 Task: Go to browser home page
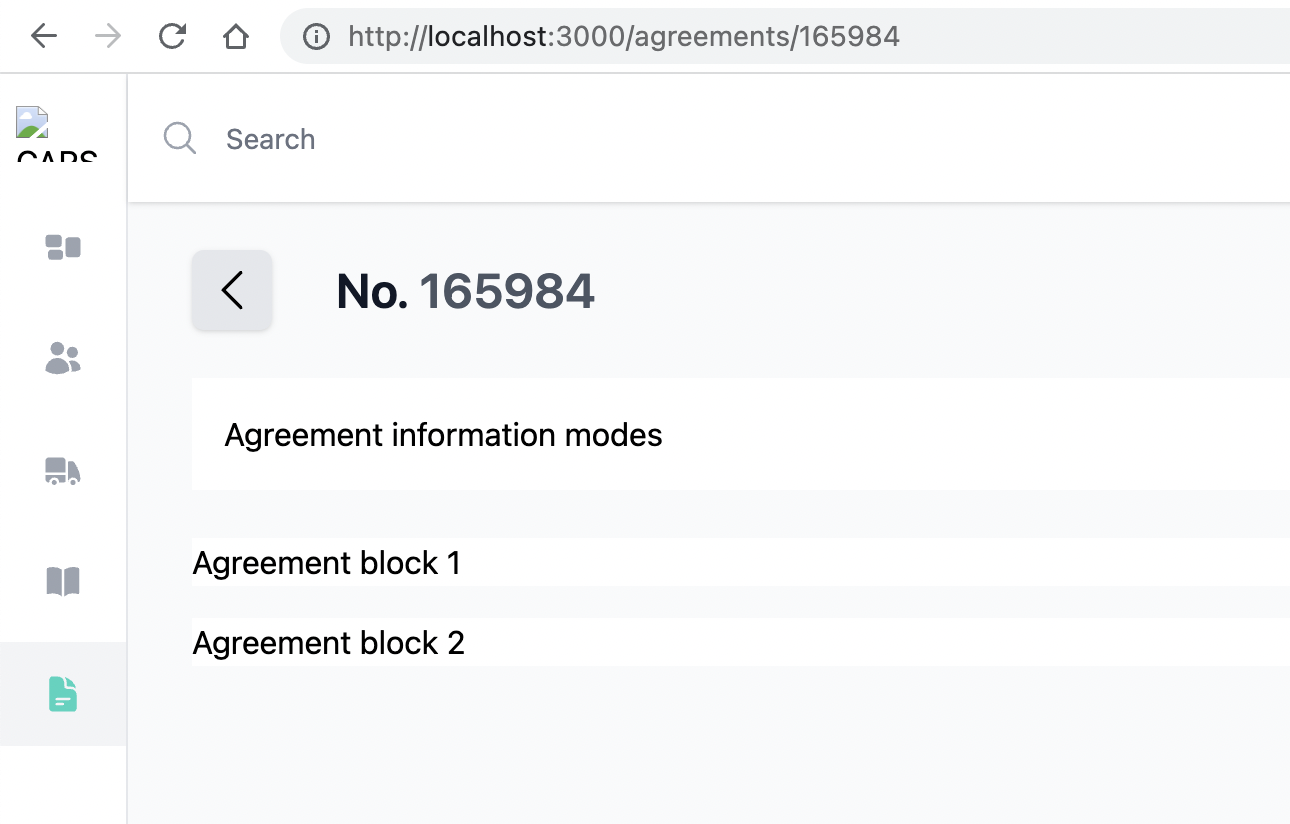pyautogui.click(x=235, y=37)
